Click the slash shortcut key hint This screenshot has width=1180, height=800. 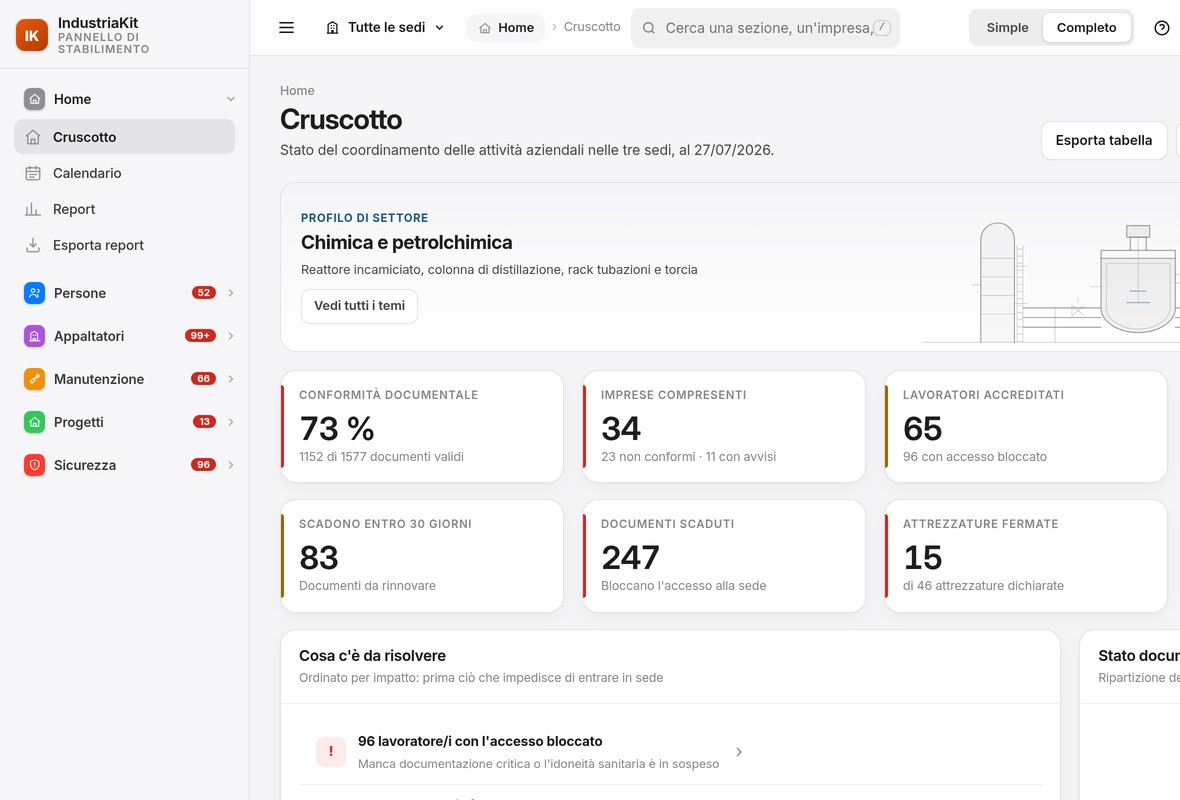[x=882, y=28]
